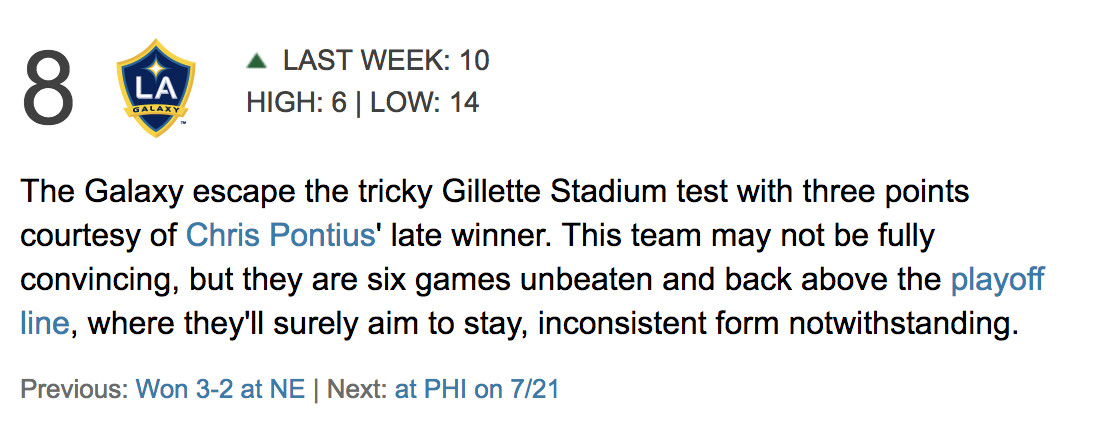Click the 'LOW: 14' ranking value
The image size is (1115, 445).
(425, 103)
